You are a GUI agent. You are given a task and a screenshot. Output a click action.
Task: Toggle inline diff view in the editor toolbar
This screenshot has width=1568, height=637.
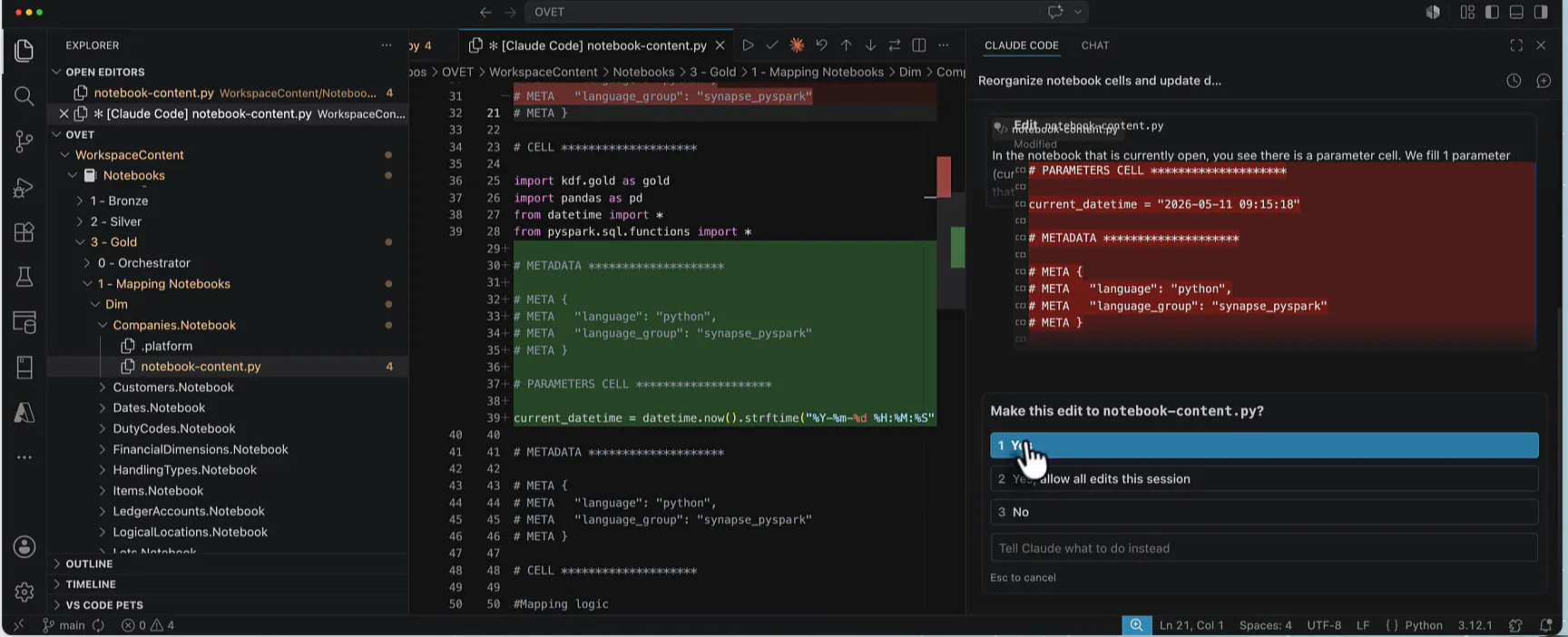tap(919, 45)
